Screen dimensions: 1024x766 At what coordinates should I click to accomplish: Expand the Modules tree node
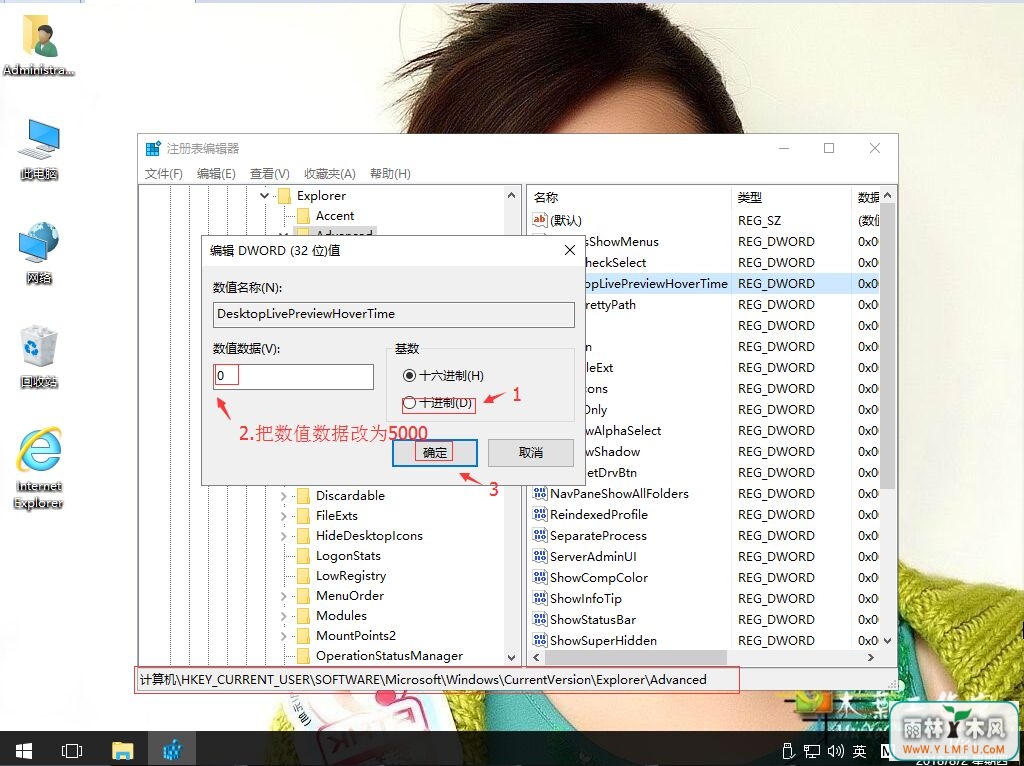click(x=283, y=616)
